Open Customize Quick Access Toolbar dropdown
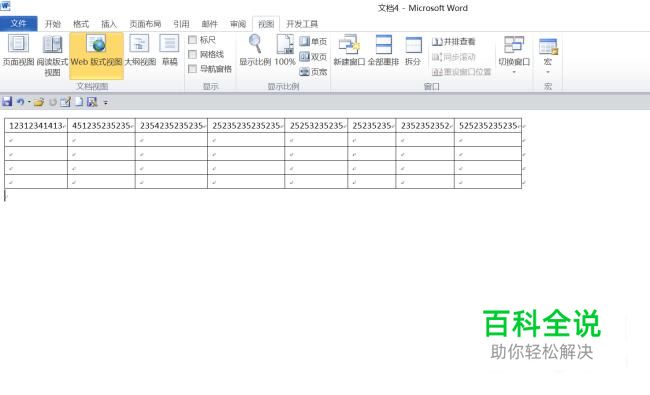 (x=106, y=102)
